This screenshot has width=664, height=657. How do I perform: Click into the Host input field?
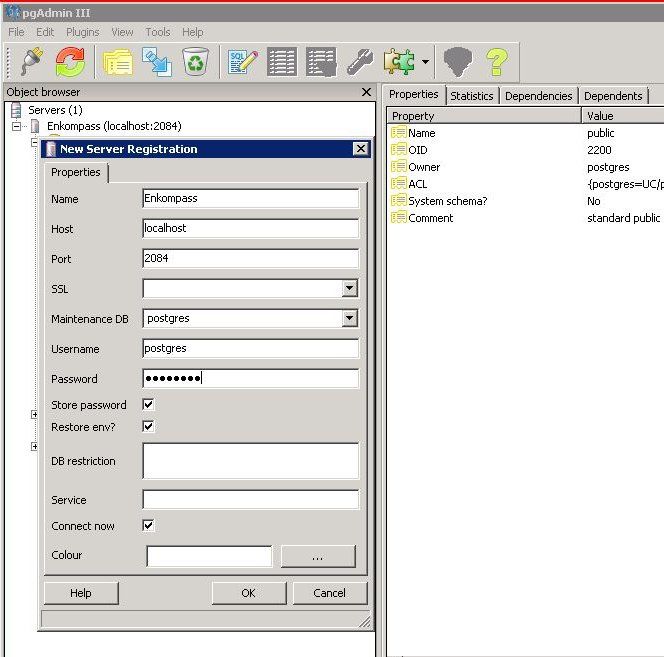tap(250, 229)
